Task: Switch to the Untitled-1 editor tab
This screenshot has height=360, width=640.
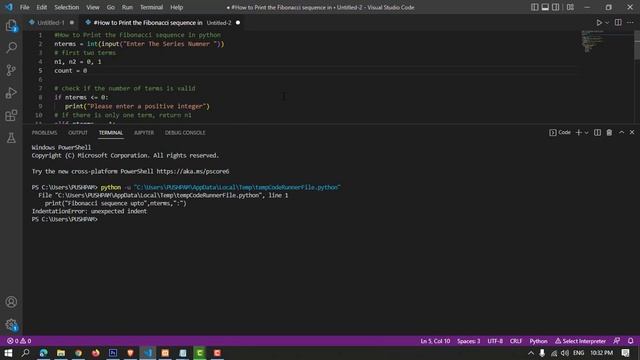Action: [51, 23]
